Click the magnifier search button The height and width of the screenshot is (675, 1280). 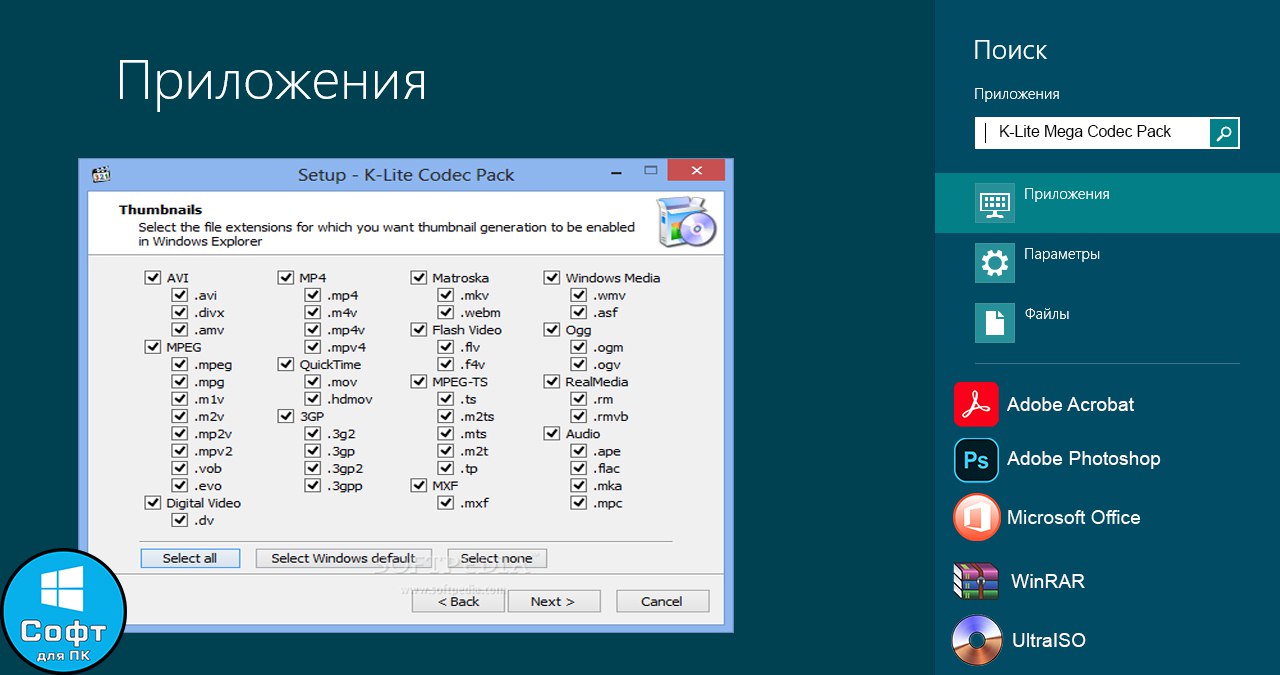[1224, 132]
